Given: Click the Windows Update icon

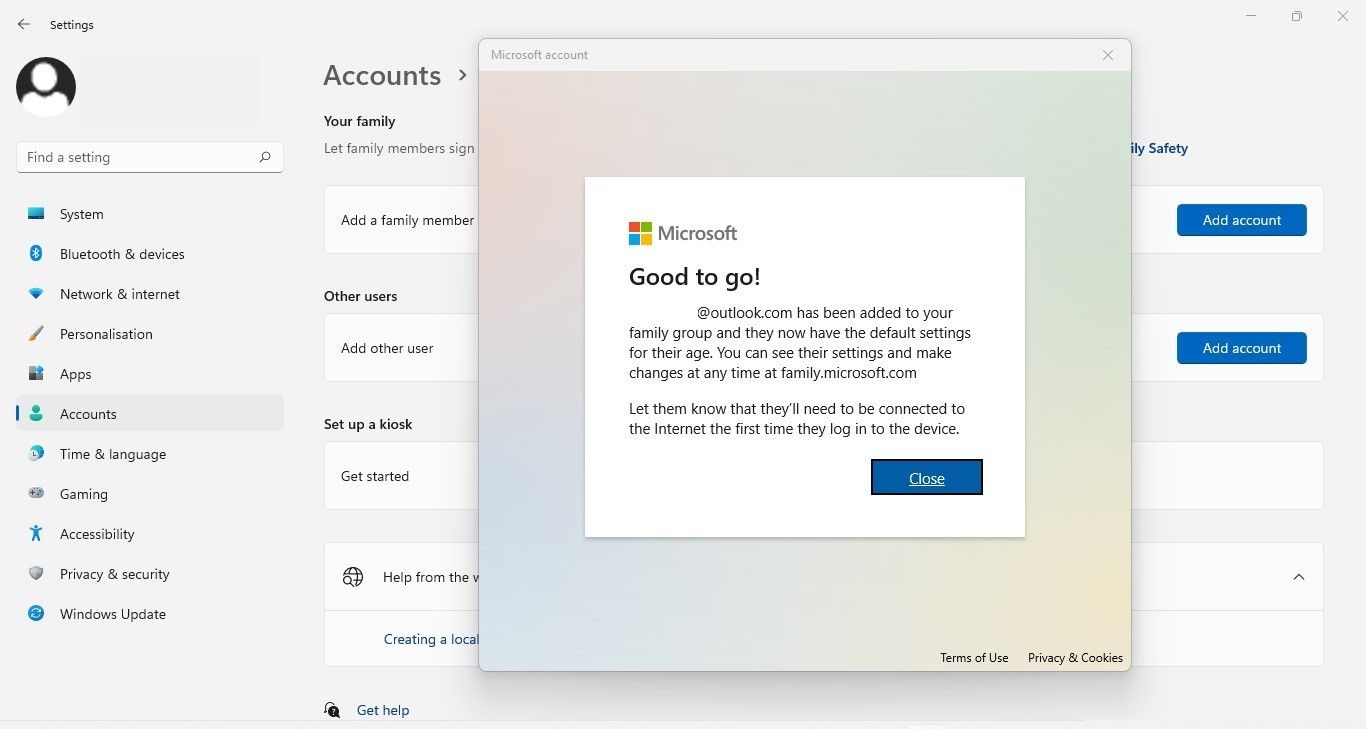Looking at the screenshot, I should tap(36, 614).
